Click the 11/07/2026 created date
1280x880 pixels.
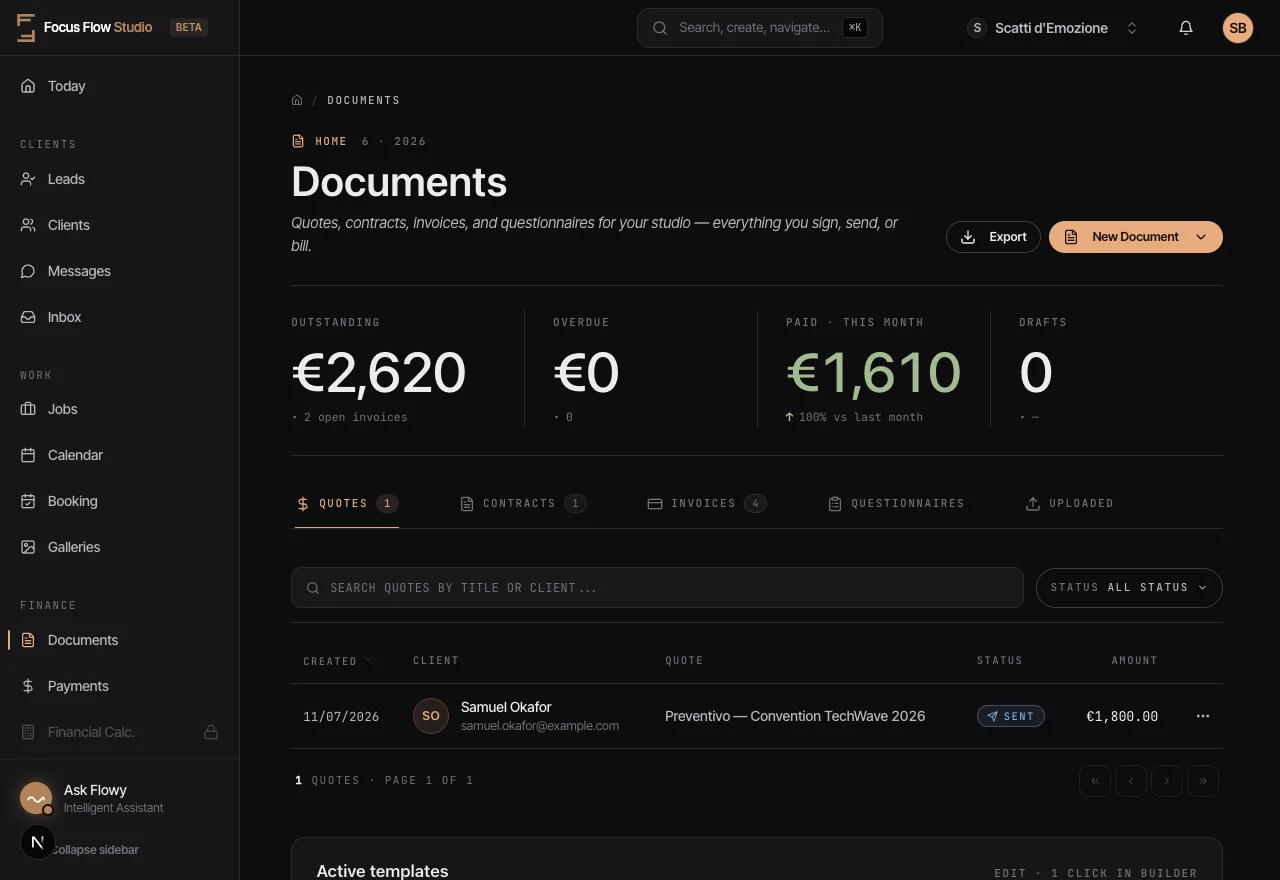341,716
